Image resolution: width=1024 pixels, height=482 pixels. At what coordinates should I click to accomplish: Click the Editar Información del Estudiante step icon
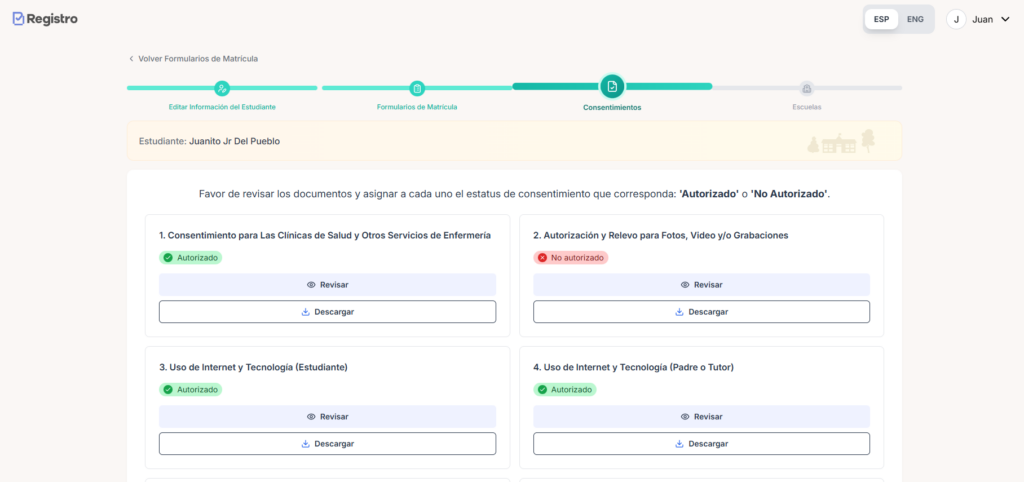222,88
